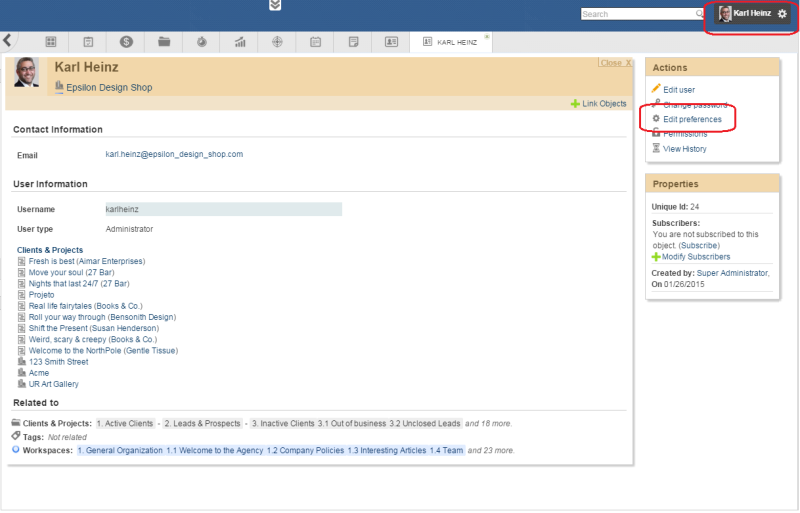This screenshot has height=513, width=800.
Task: Expand the top panel with double chevron
Action: (275, 6)
